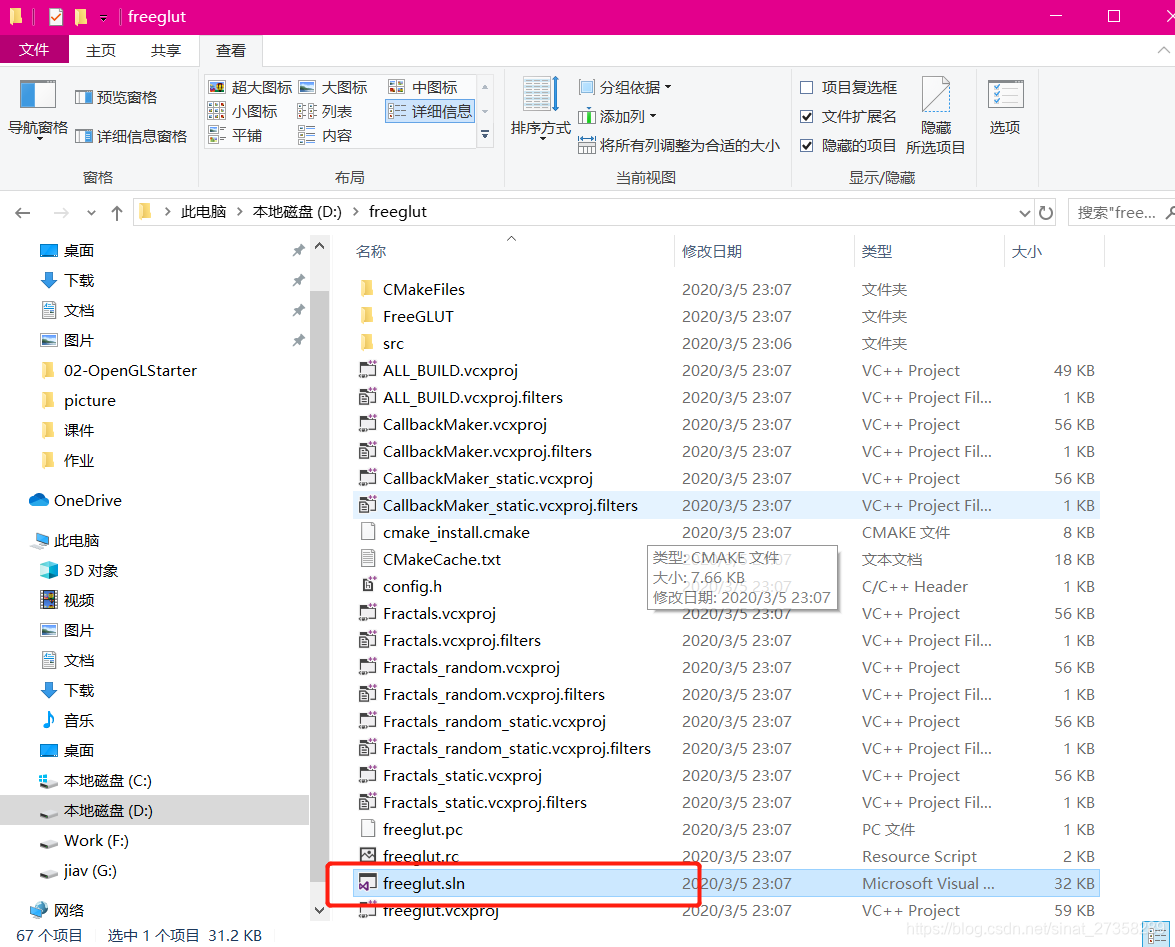Hide selected items button
1175x947 pixels.
pyautogui.click(x=935, y=115)
